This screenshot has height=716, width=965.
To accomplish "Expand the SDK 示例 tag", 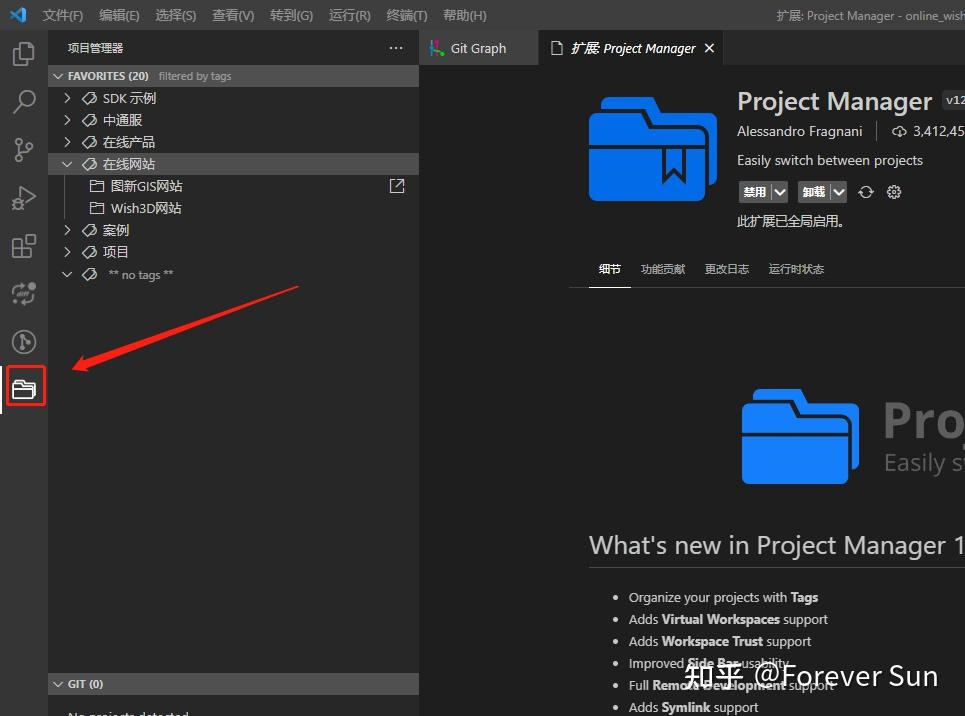I will point(67,98).
